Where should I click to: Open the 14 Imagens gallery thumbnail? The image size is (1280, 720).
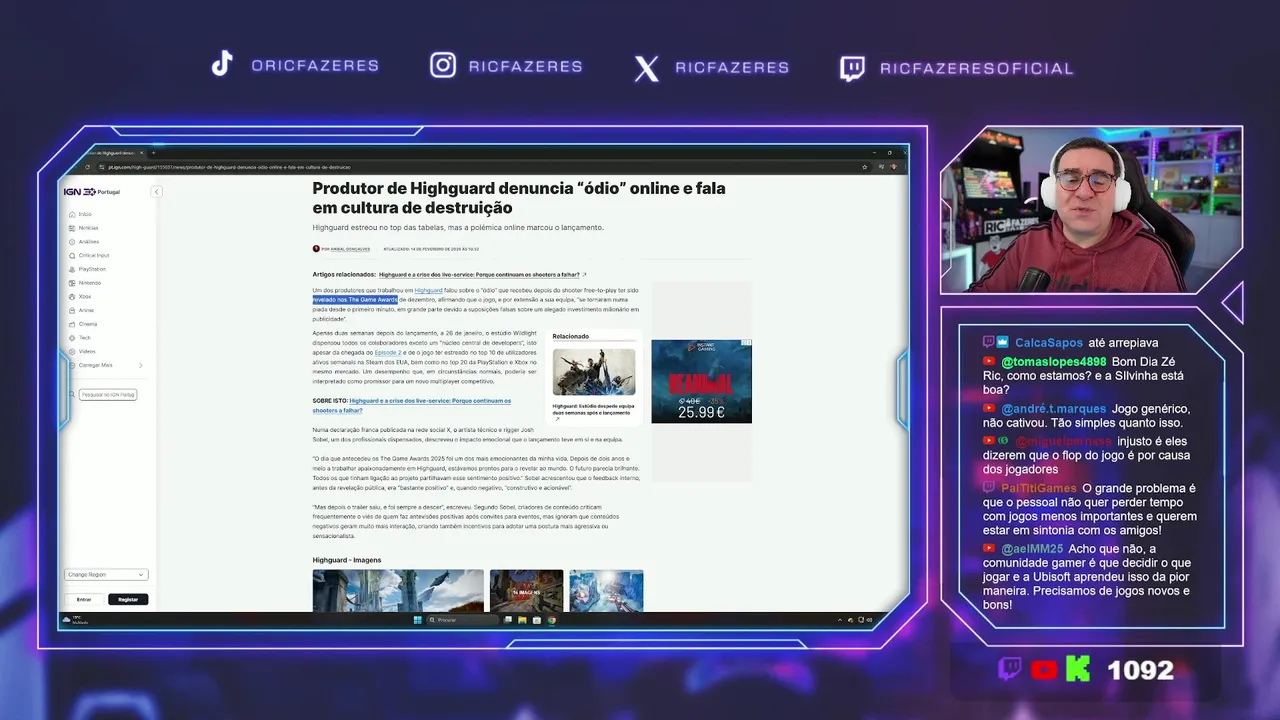coord(526,590)
